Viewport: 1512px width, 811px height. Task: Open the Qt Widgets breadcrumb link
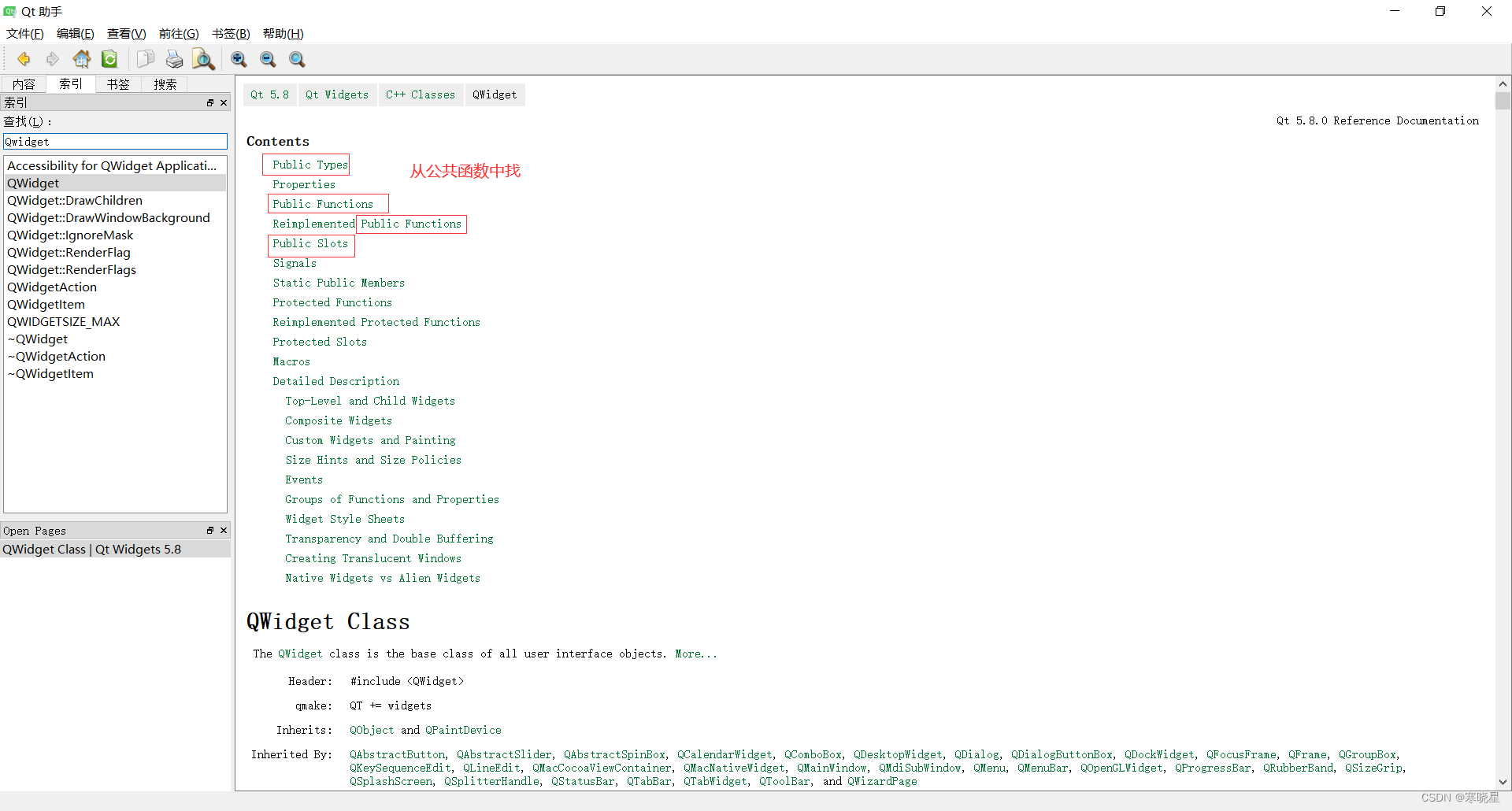pyautogui.click(x=337, y=94)
